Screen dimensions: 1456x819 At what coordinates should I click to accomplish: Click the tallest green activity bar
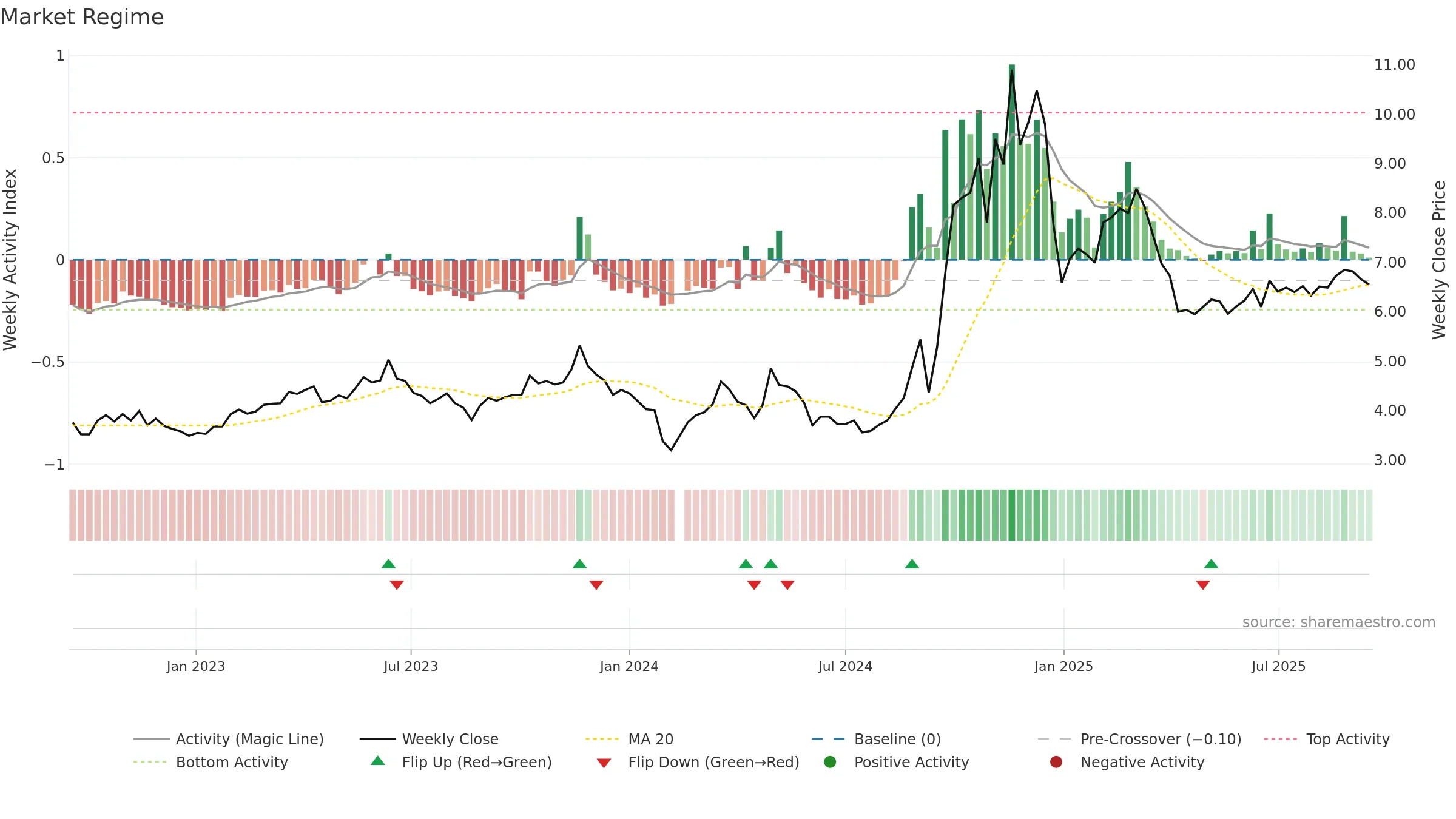coord(1012,162)
